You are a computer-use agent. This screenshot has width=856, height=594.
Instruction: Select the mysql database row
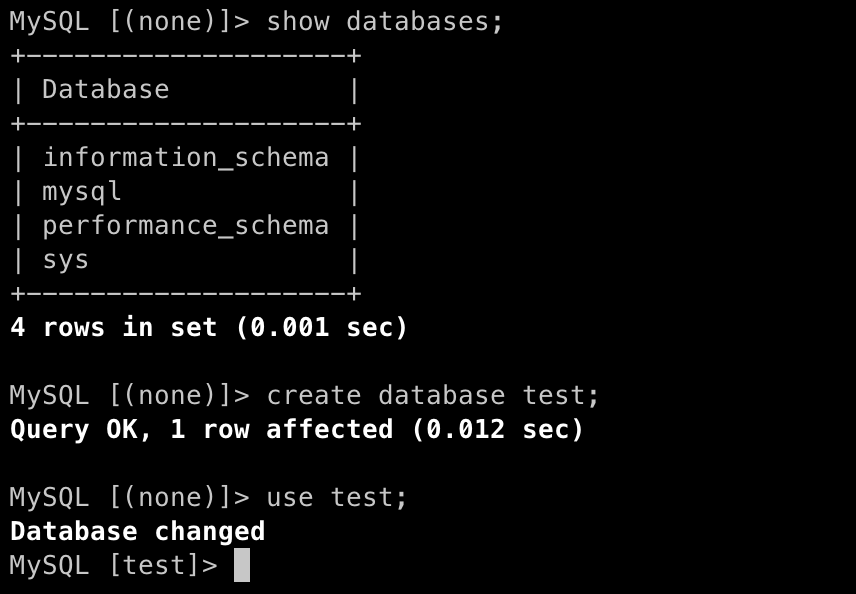click(82, 191)
